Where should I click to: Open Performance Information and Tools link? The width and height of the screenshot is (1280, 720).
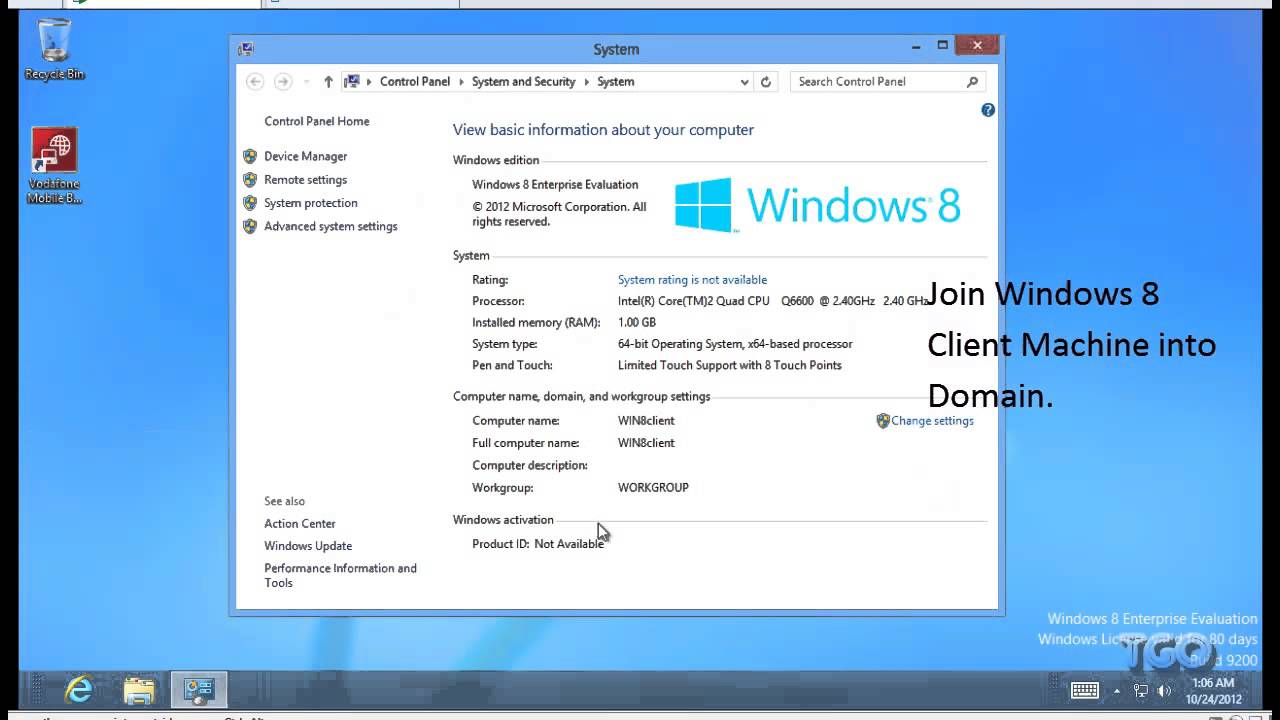(x=340, y=575)
